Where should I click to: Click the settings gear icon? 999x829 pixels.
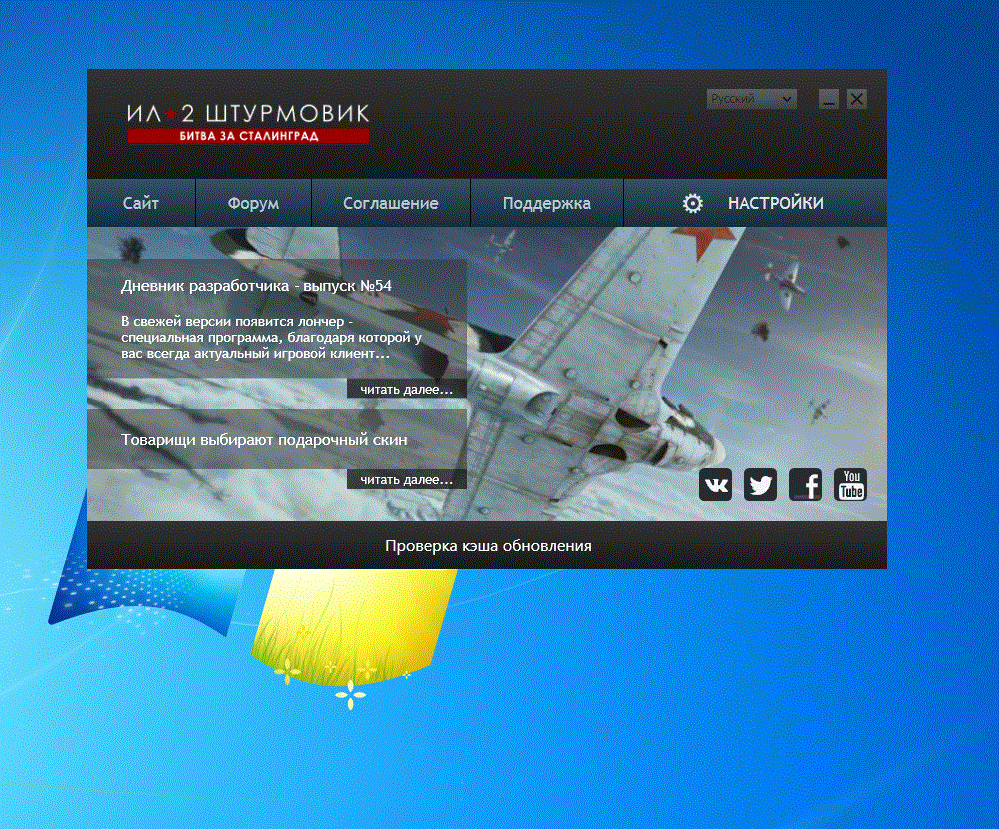click(x=693, y=203)
